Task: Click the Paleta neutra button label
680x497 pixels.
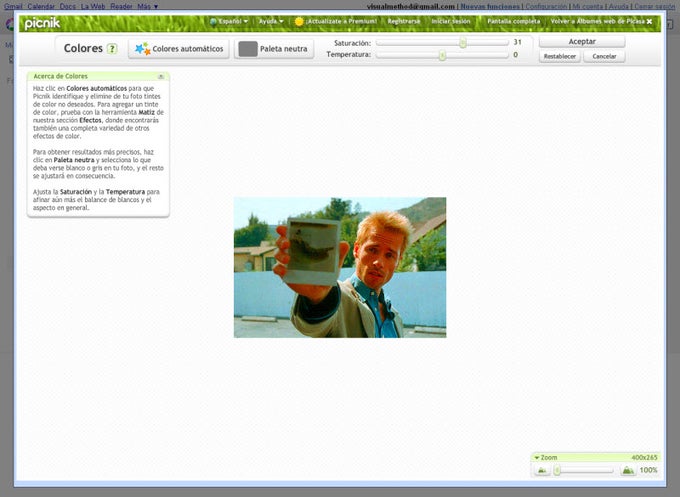Action: pyautogui.click(x=284, y=49)
